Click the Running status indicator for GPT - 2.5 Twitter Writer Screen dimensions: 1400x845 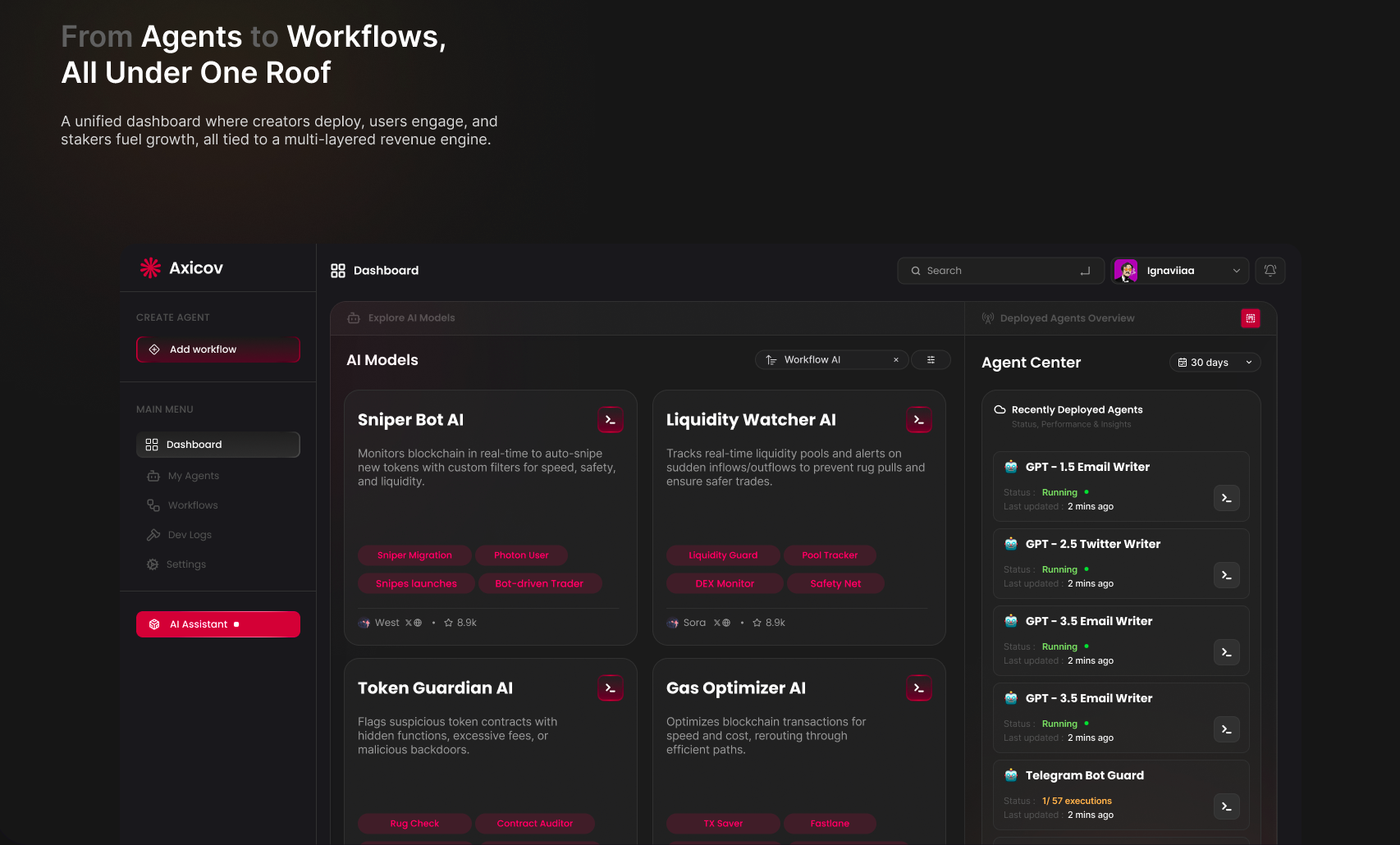pos(1059,569)
